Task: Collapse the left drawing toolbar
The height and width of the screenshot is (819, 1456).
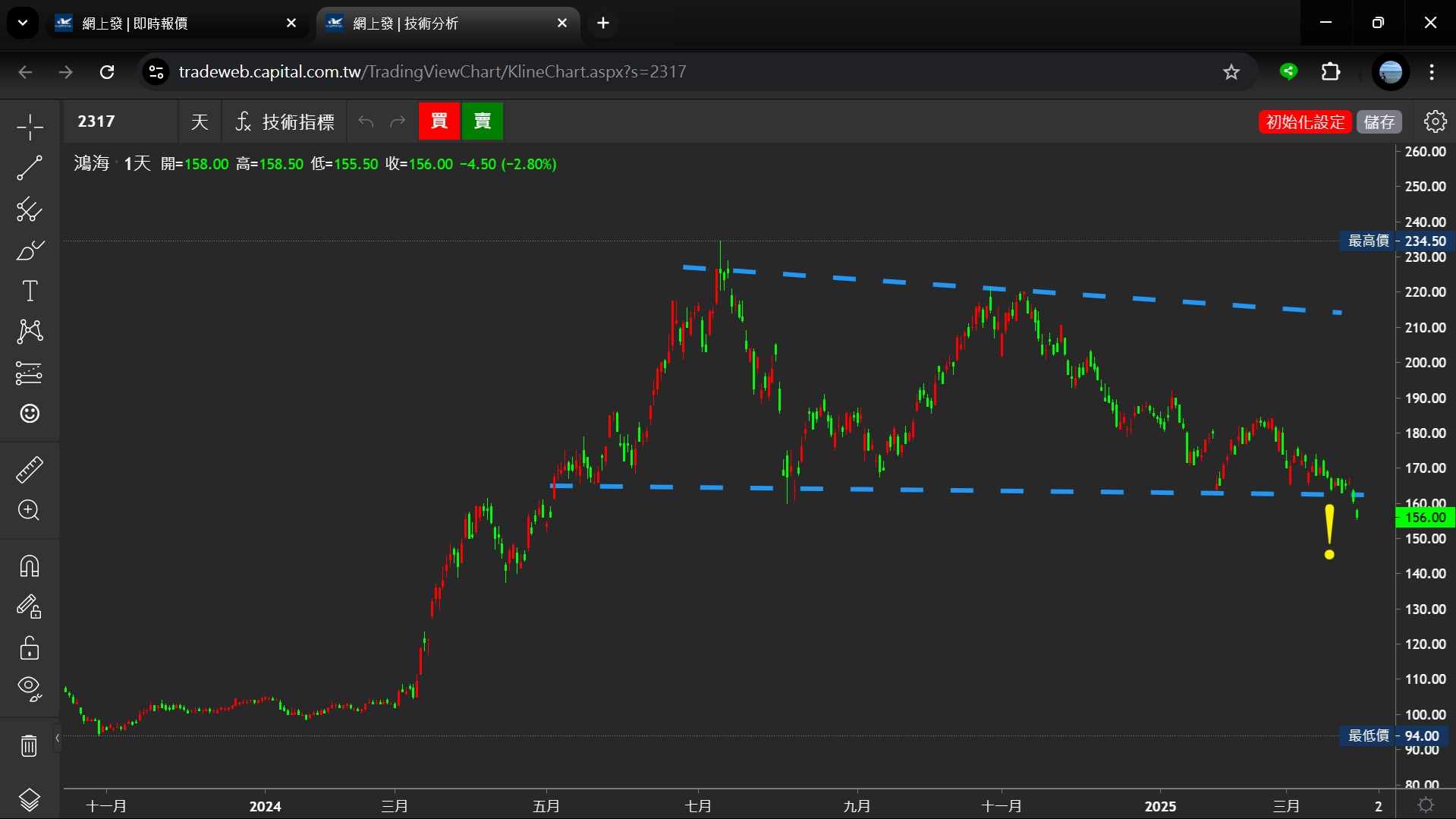Action: (x=57, y=738)
